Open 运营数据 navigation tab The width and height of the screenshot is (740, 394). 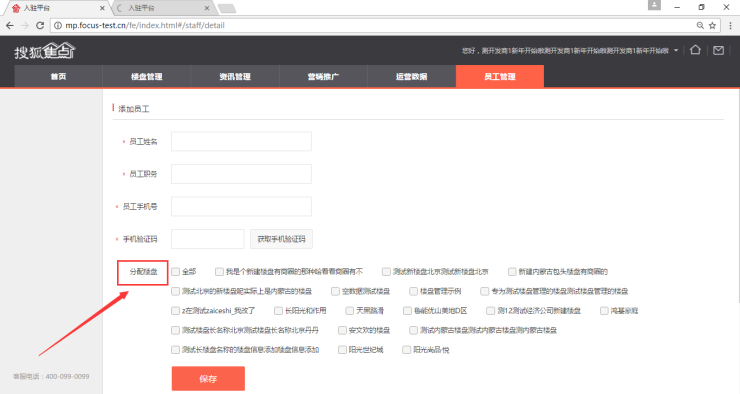[412, 76]
